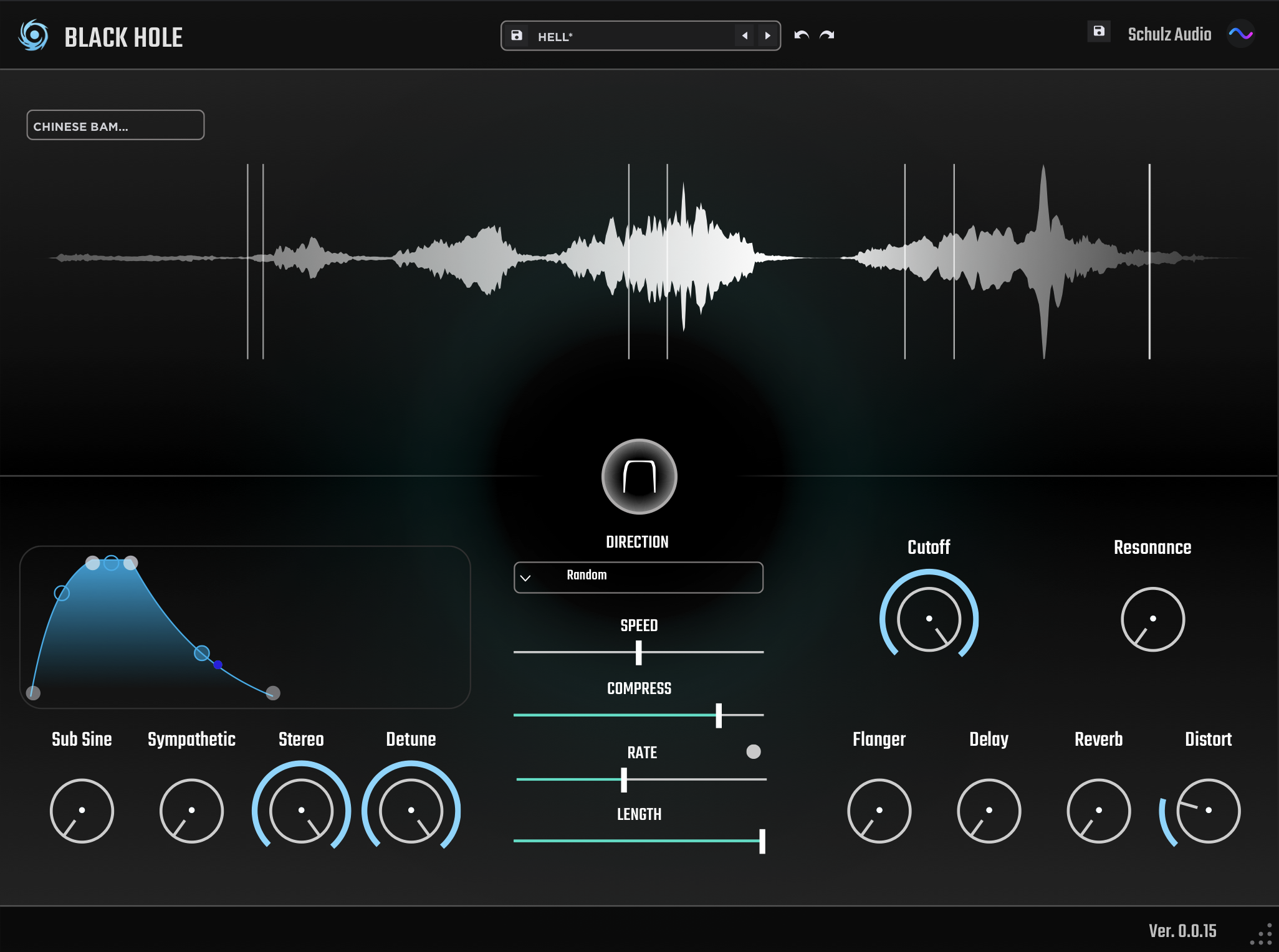Click the redo arrow icon
The image size is (1279, 952).
[x=827, y=36]
